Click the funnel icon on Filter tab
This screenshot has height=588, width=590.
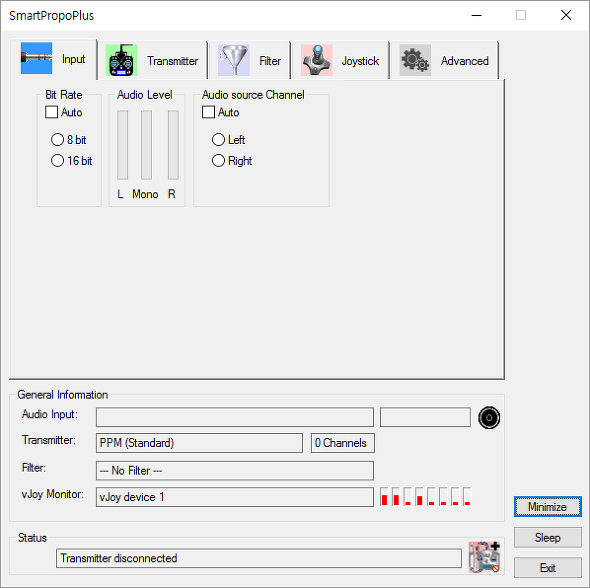click(x=234, y=60)
